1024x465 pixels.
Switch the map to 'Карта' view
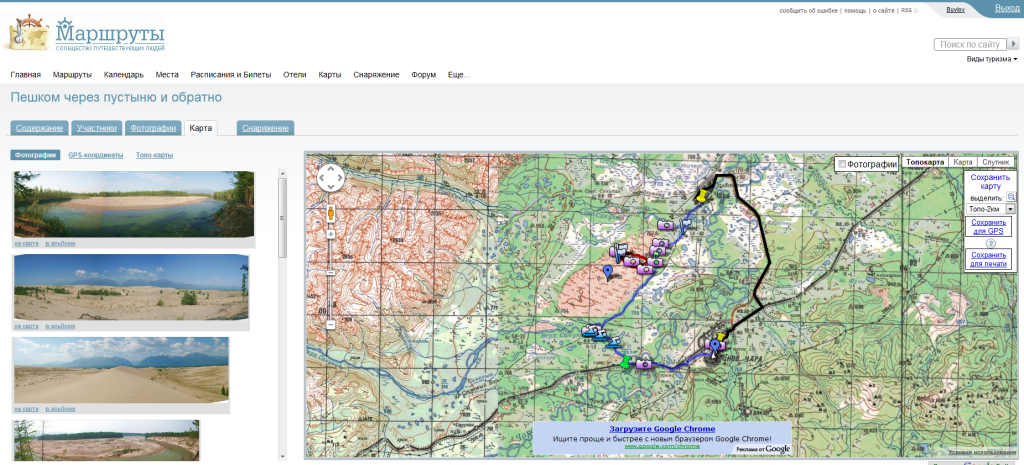(962, 162)
